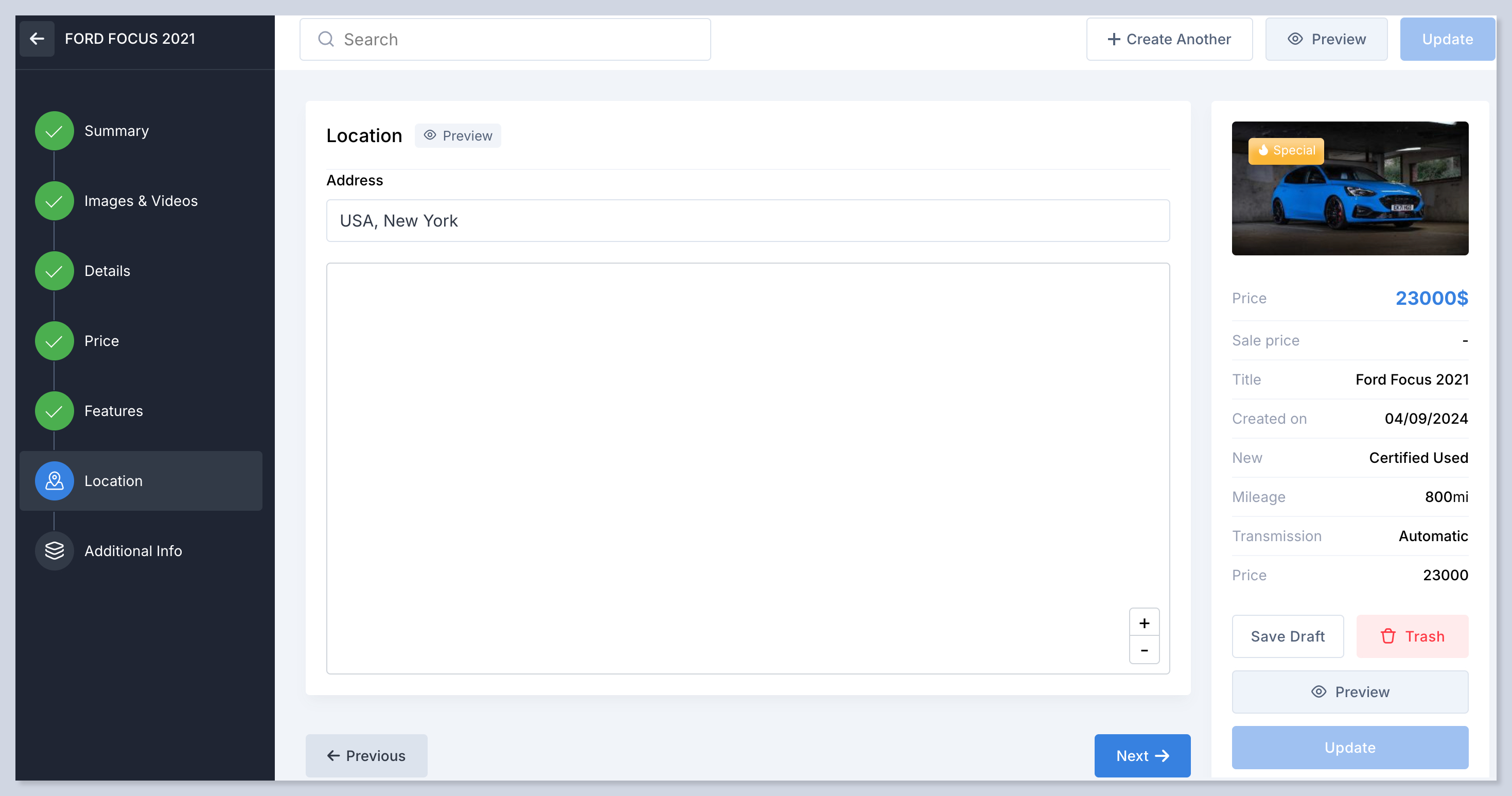Zoom in the map with plus button
The image size is (1512, 796).
coord(1144,623)
